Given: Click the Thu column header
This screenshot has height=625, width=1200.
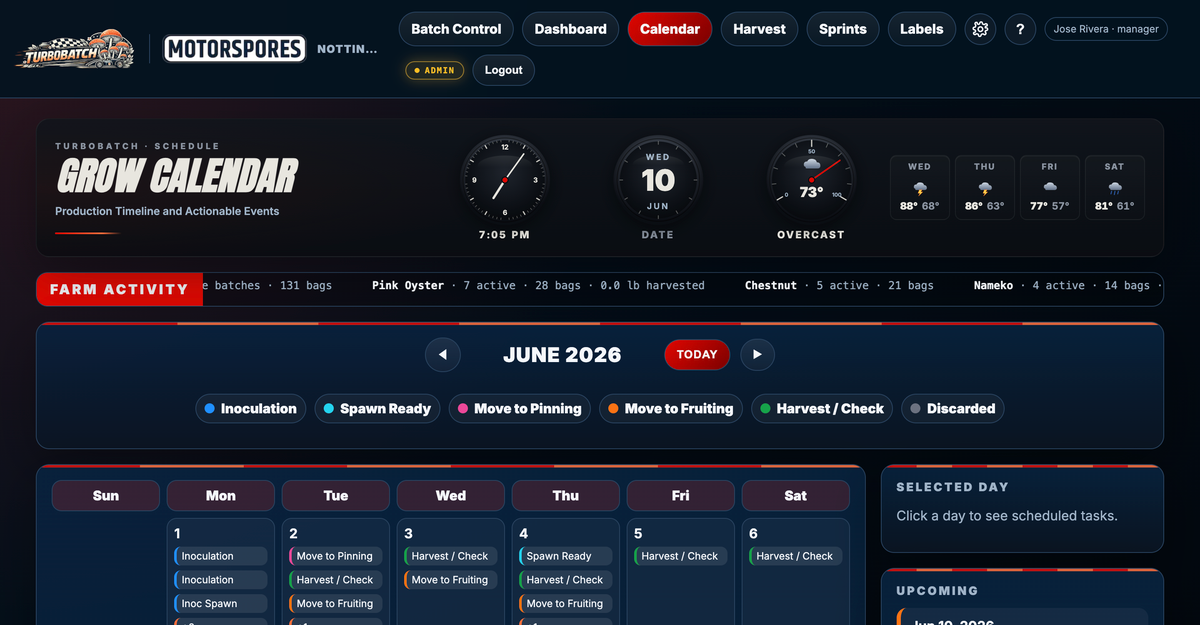Looking at the screenshot, I should click(566, 495).
